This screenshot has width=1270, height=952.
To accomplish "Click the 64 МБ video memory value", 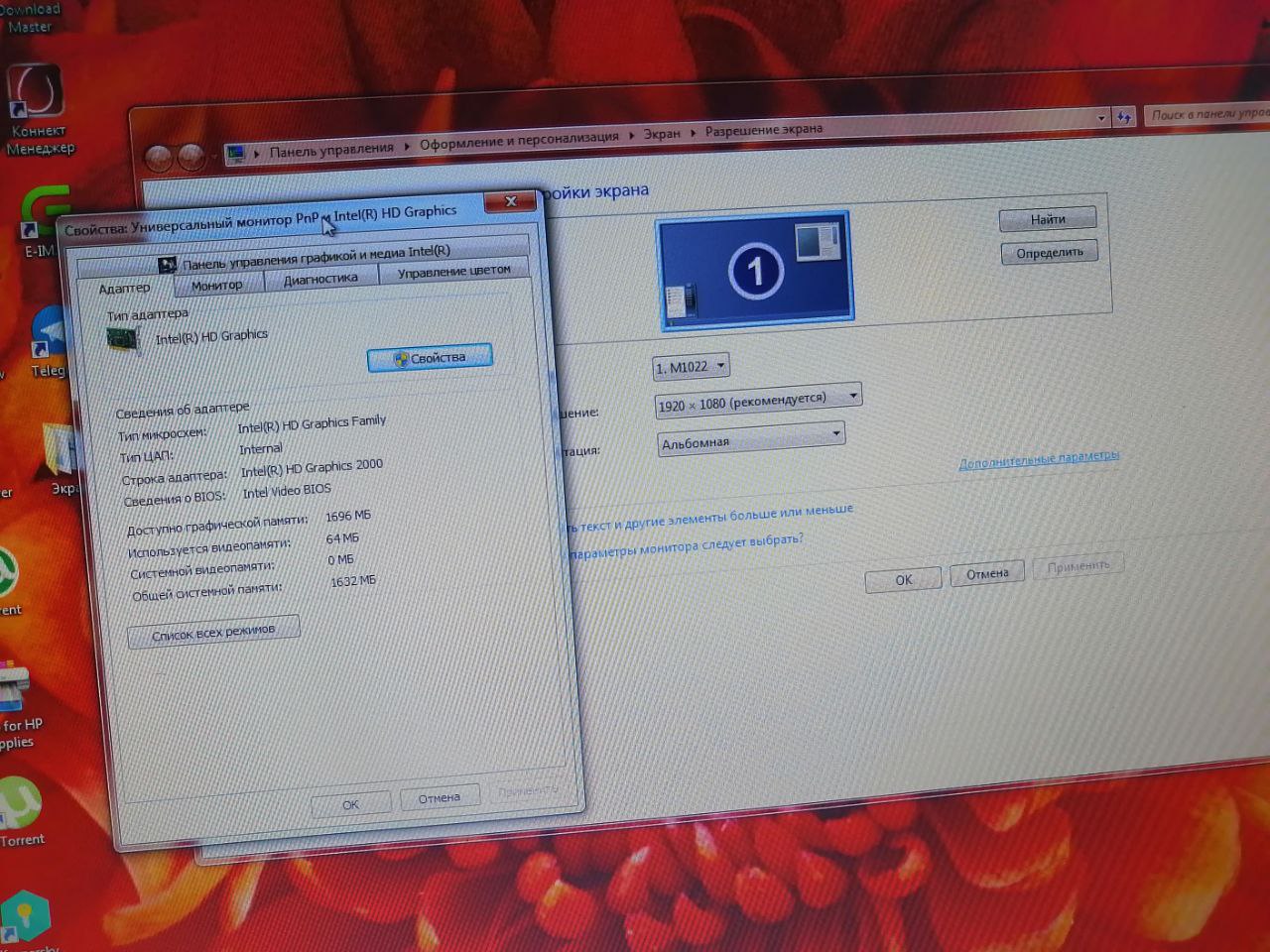I will click(x=342, y=538).
